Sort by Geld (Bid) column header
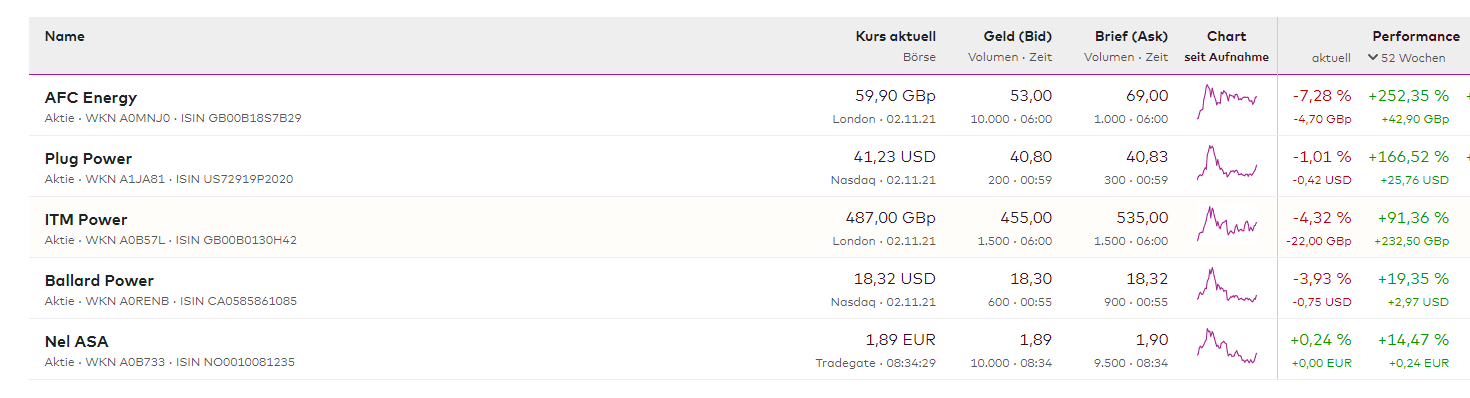Image resolution: width=1470 pixels, height=398 pixels. click(x=1018, y=36)
